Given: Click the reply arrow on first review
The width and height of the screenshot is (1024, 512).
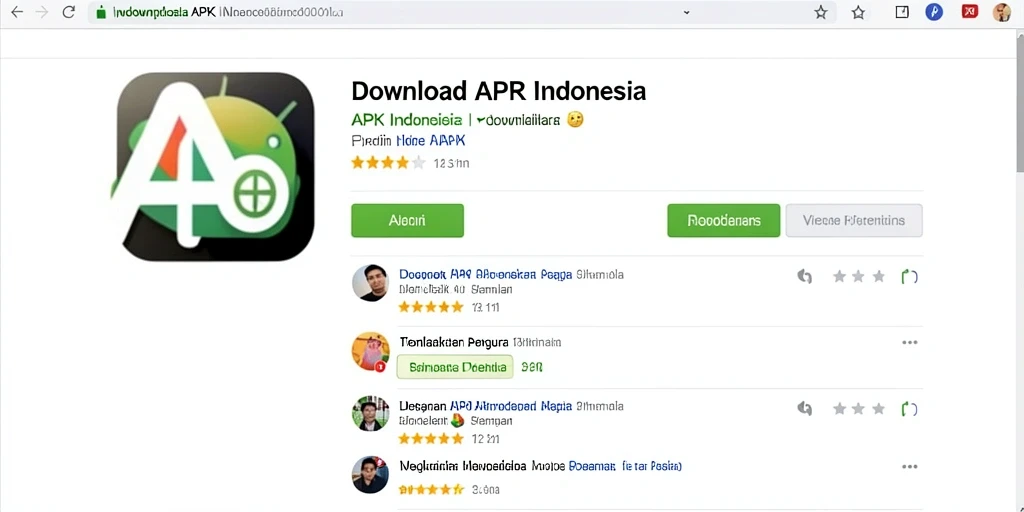Looking at the screenshot, I should point(805,277).
